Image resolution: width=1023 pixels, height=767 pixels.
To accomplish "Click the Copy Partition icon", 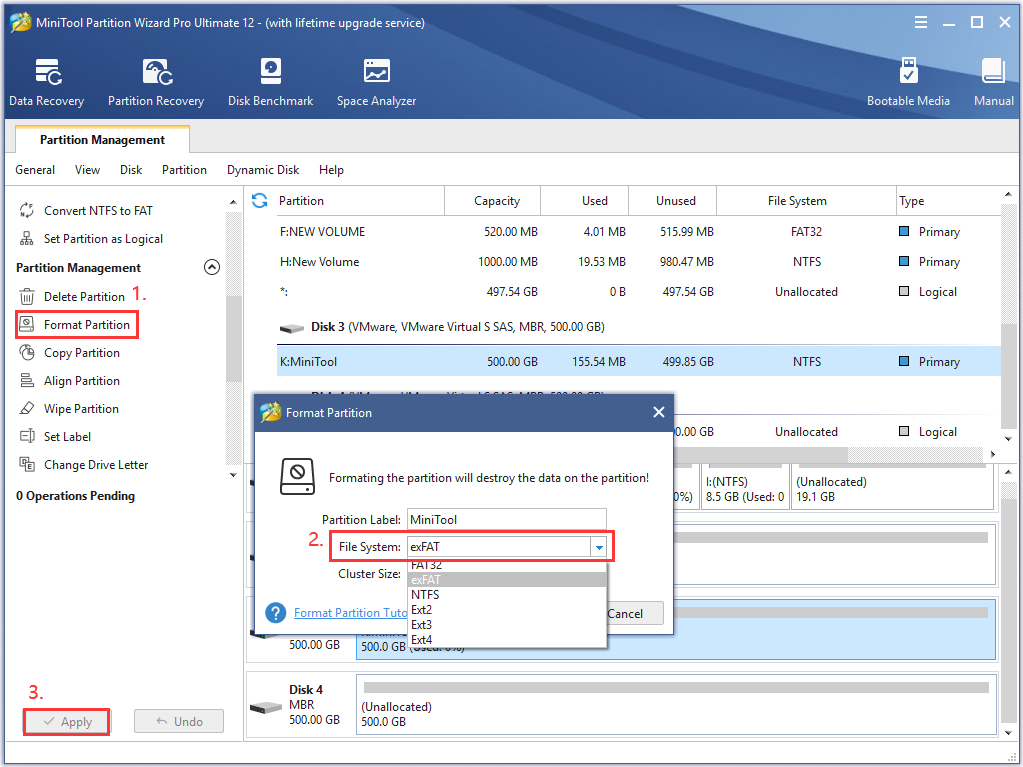I will [26, 353].
